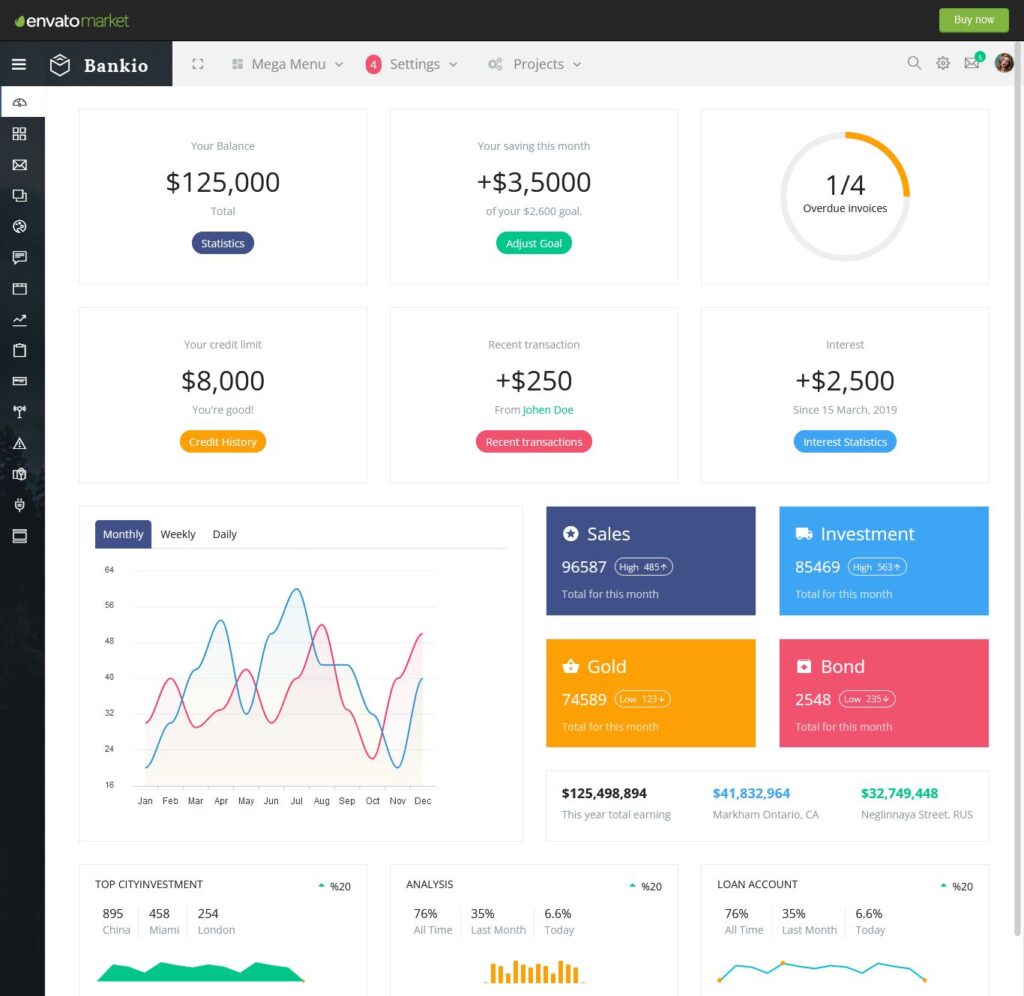Toggle fullscreen mode using the expand icon
Viewport: 1024px width, 996px height.
click(x=197, y=63)
